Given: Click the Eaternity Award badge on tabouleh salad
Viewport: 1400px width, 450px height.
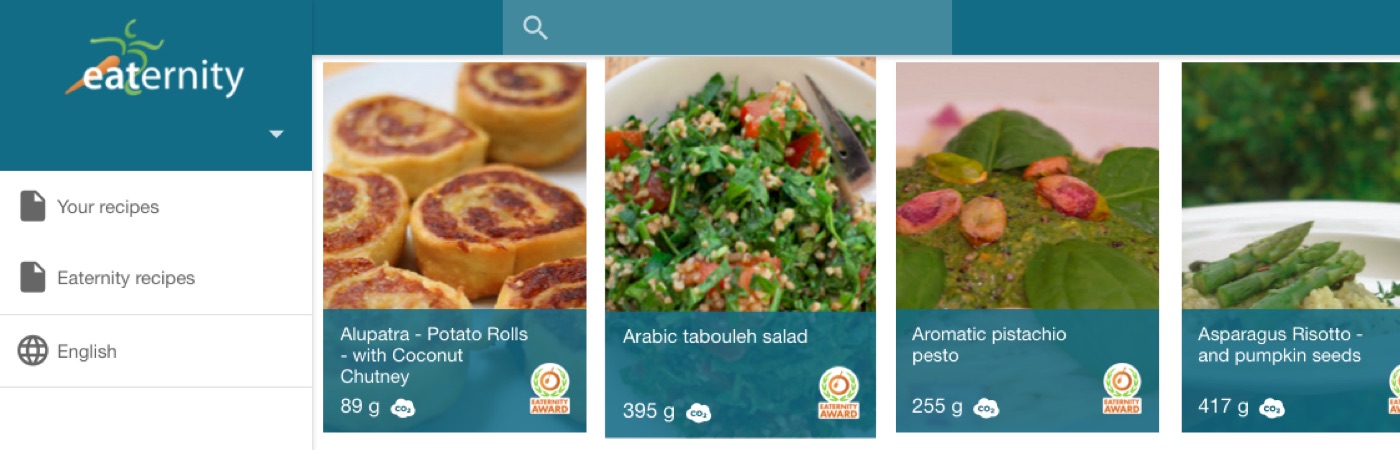Looking at the screenshot, I should point(838,393).
